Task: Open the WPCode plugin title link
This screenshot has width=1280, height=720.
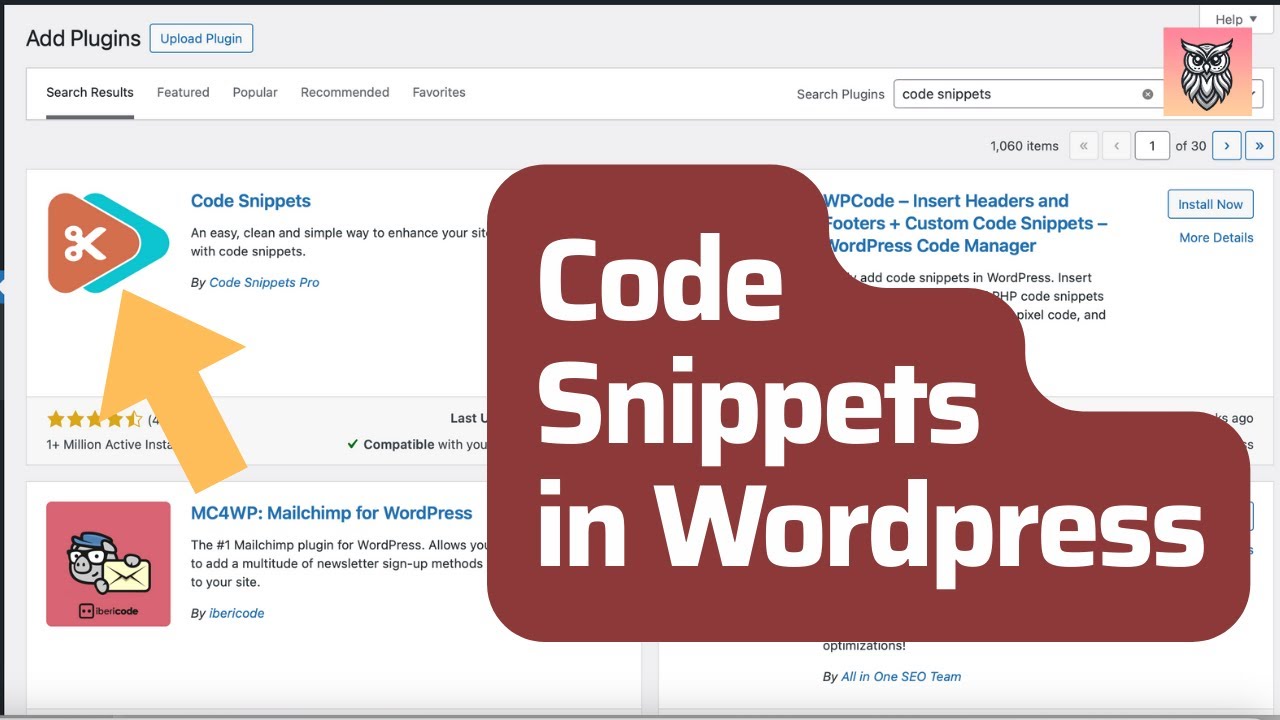Action: click(x=965, y=223)
